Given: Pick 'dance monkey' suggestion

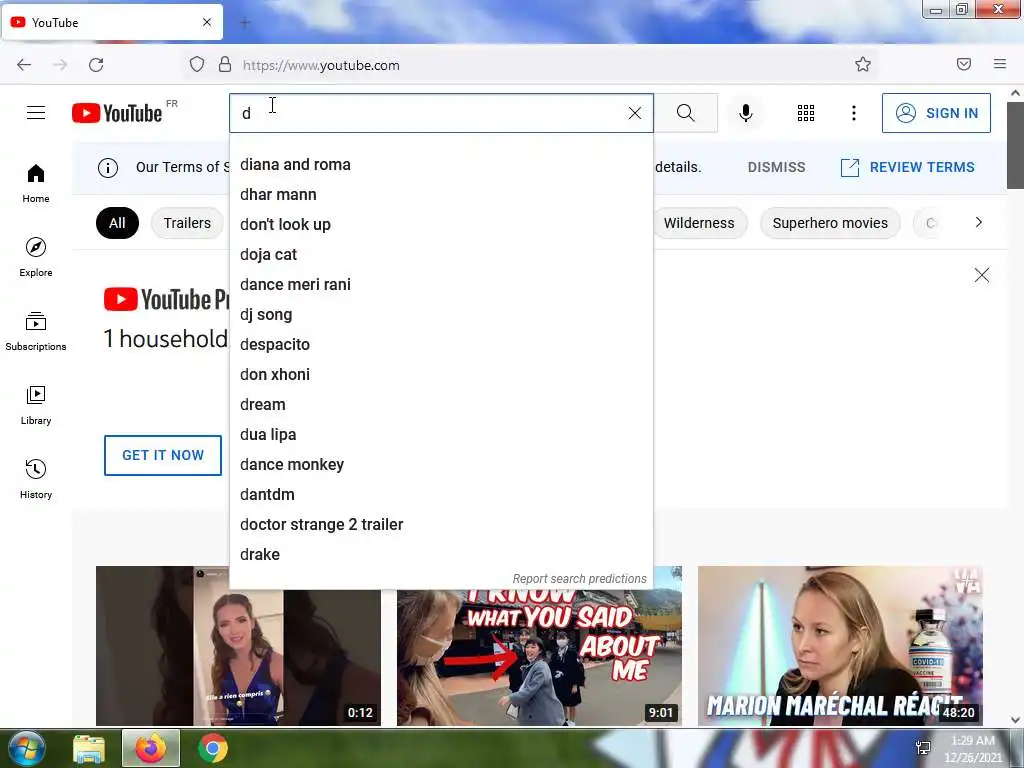Looking at the screenshot, I should click(x=441, y=465).
